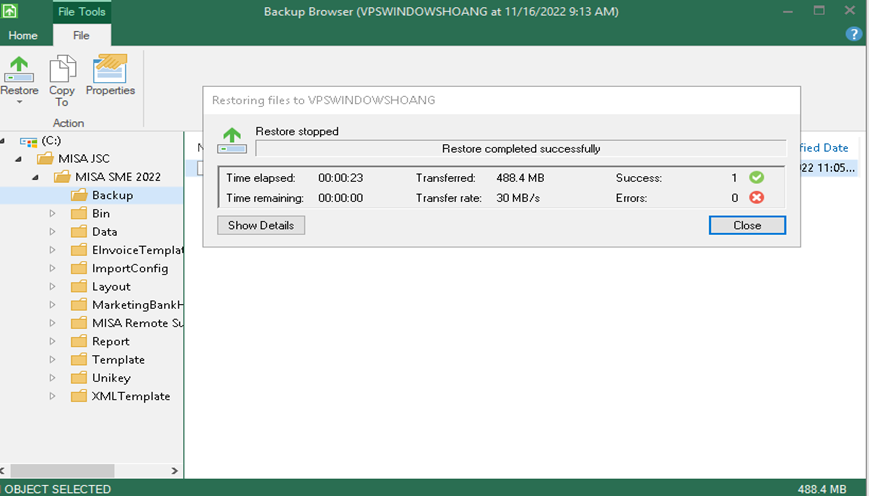Expand the Report folder node
The height and width of the screenshot is (496, 869).
pos(53,342)
